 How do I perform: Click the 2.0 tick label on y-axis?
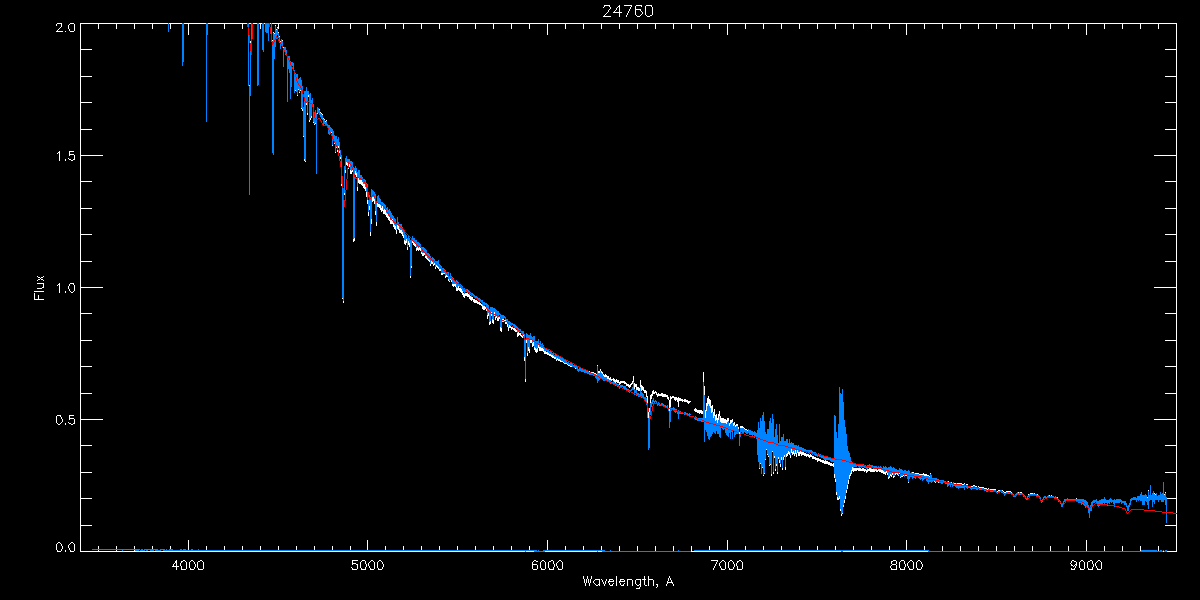[65, 29]
